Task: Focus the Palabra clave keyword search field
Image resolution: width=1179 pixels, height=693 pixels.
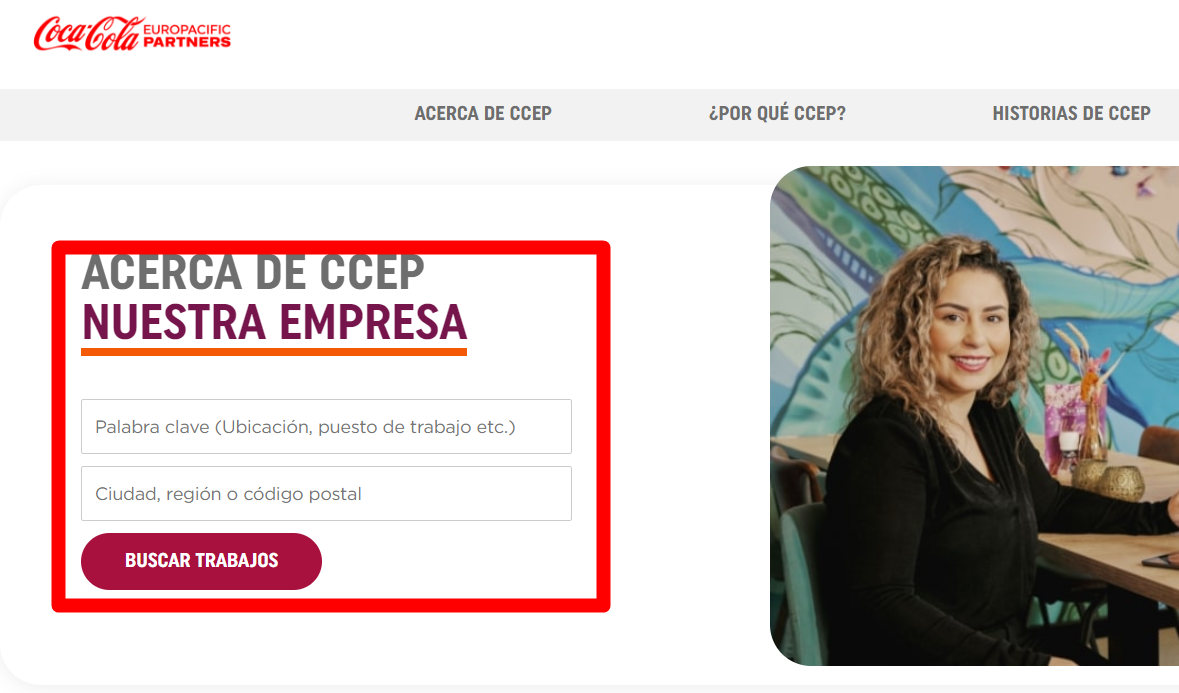Action: point(326,426)
